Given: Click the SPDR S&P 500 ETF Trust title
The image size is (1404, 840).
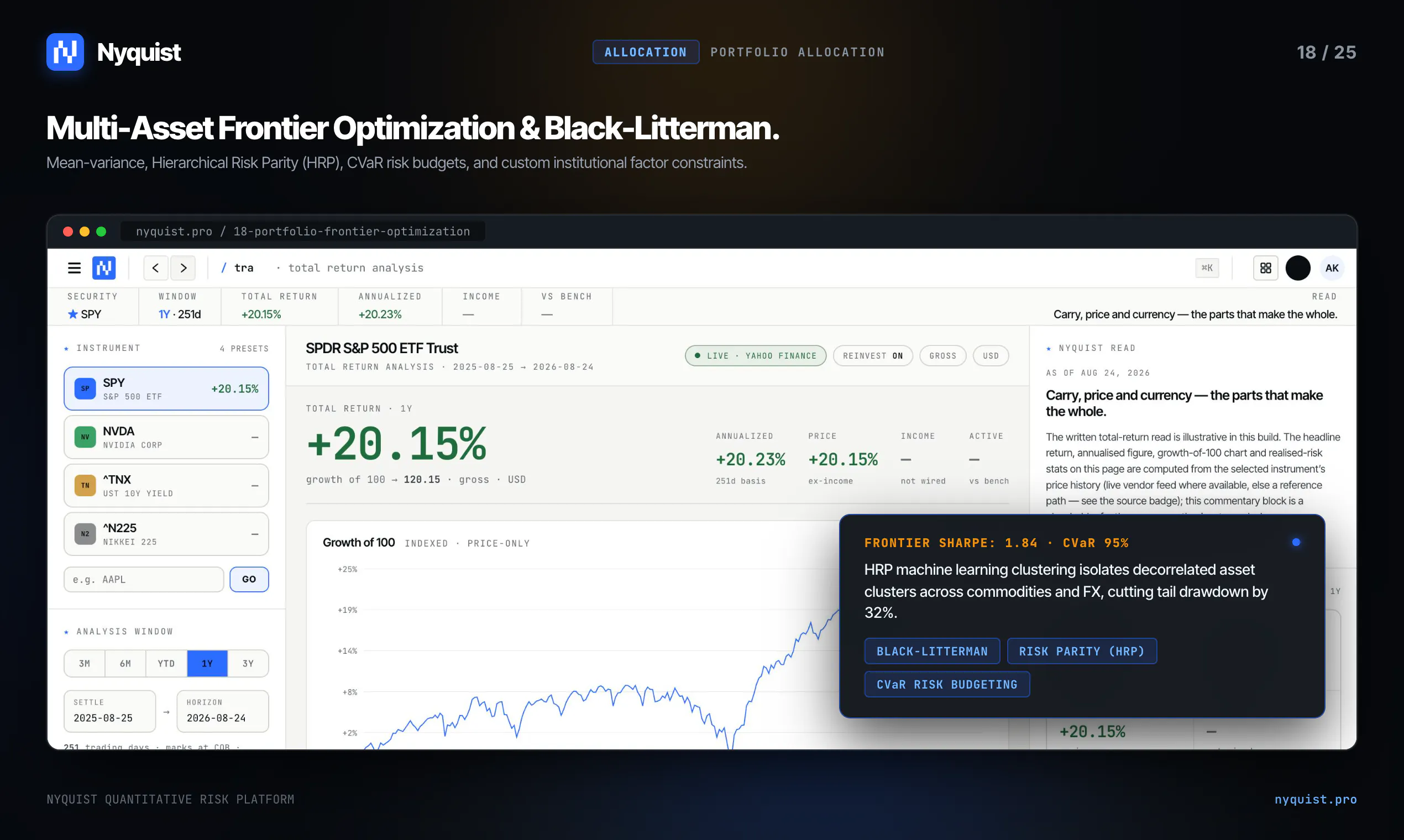Looking at the screenshot, I should [382, 348].
